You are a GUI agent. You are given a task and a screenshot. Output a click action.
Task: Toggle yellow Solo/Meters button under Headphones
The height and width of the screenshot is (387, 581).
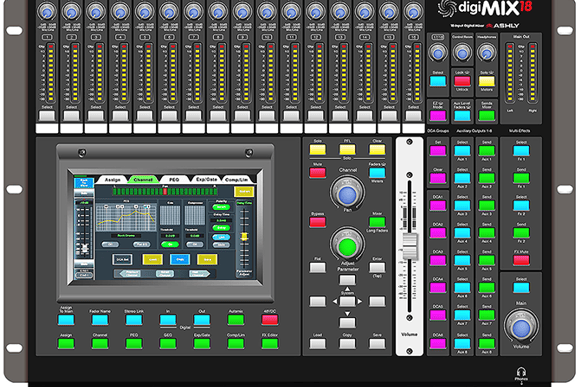tap(487, 81)
